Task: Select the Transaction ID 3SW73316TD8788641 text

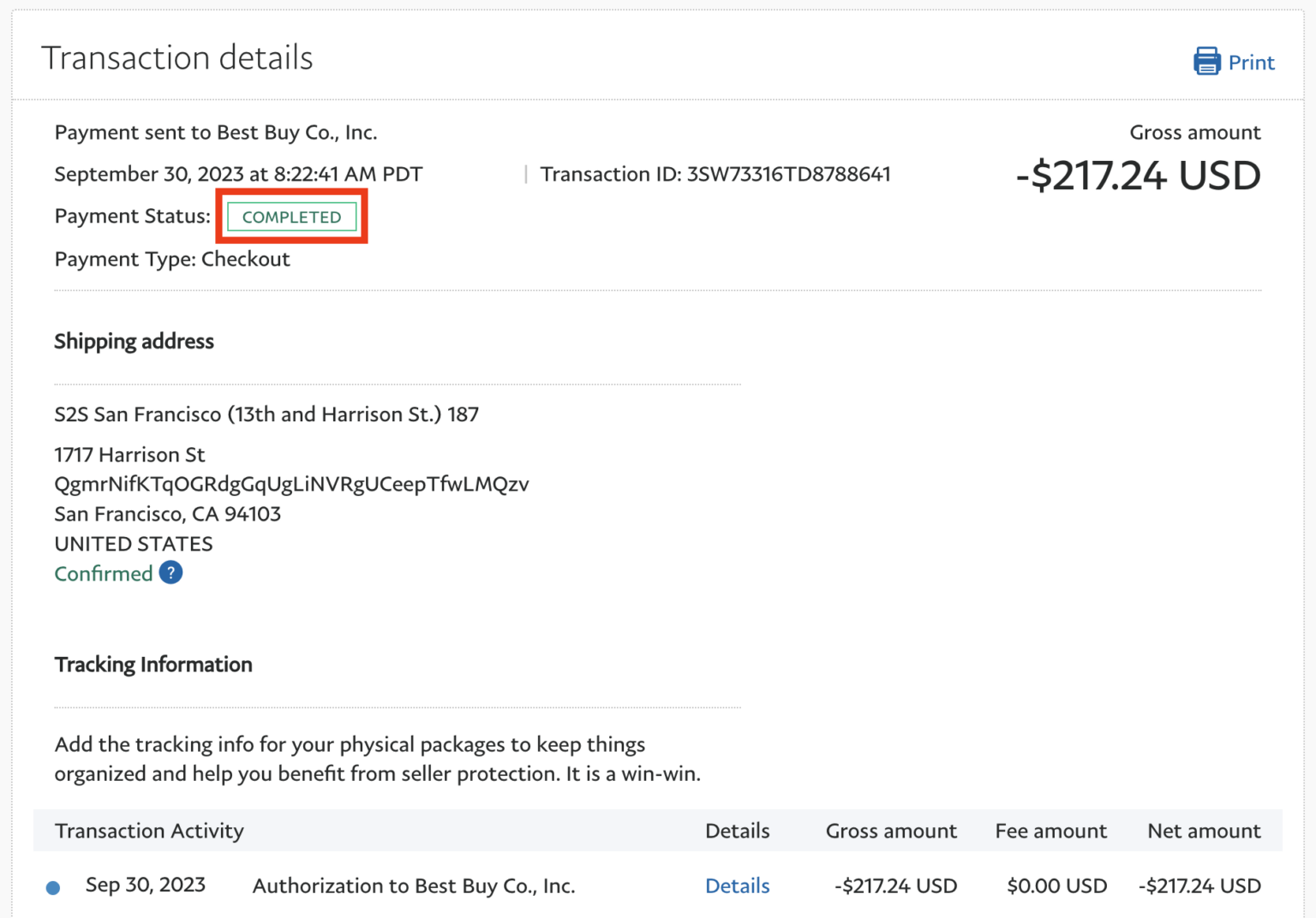Action: click(x=715, y=175)
